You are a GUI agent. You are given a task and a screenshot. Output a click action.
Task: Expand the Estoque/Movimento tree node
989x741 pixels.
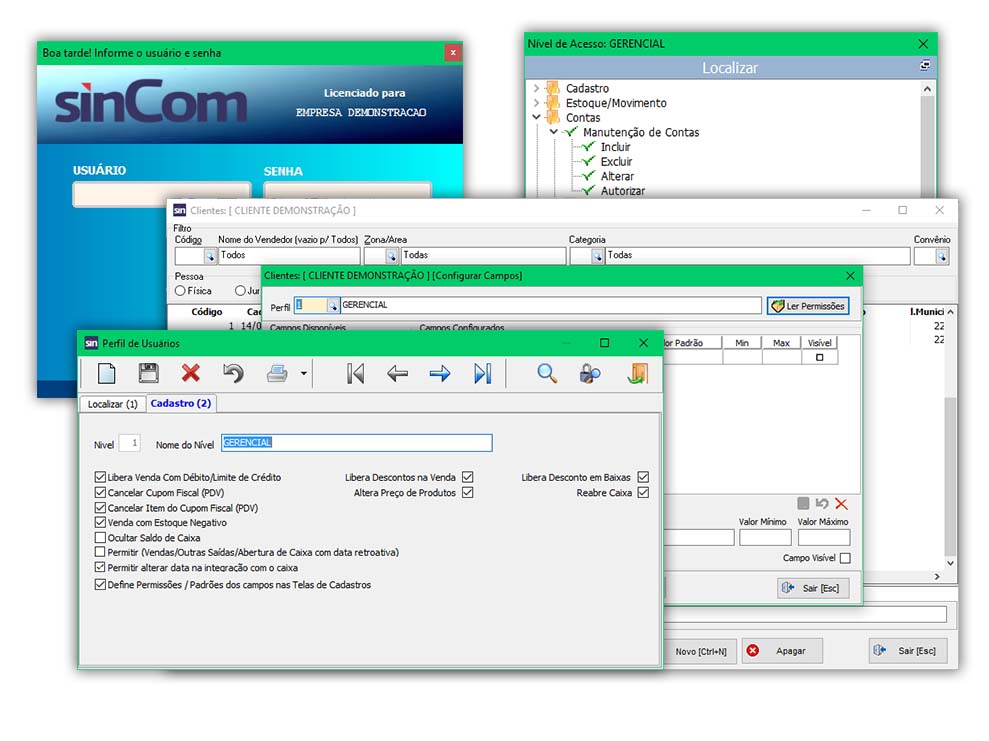(536, 103)
